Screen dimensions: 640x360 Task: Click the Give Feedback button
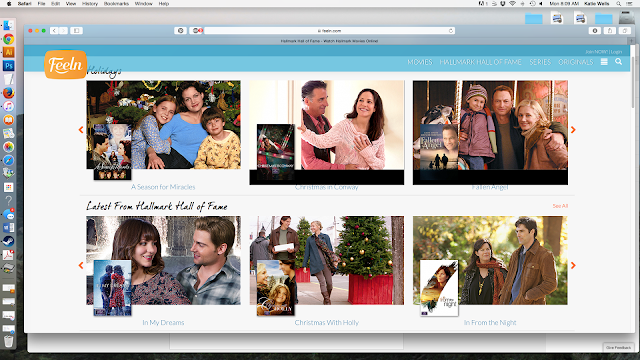(x=618, y=347)
